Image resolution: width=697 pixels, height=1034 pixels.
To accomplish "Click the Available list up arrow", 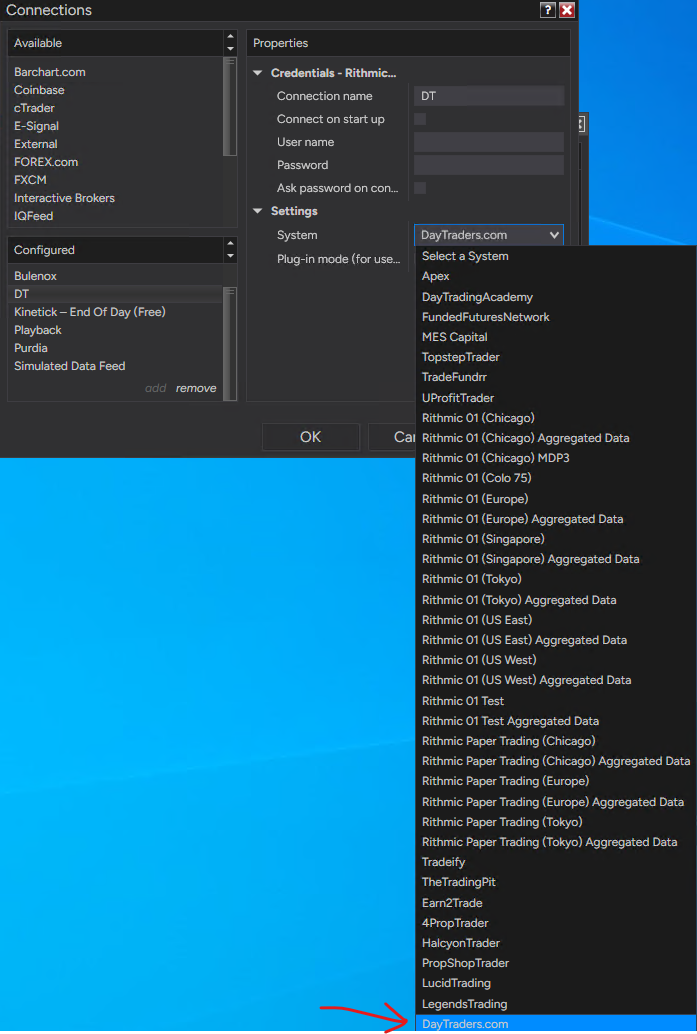I will [230, 37].
